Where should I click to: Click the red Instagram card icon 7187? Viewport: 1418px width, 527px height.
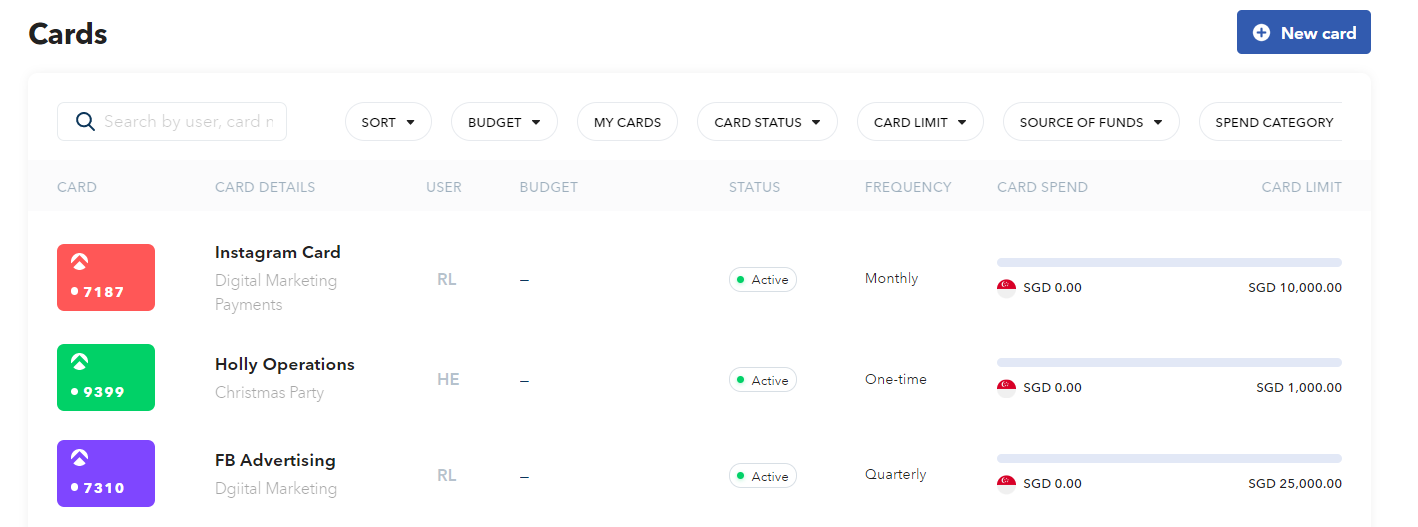click(106, 277)
